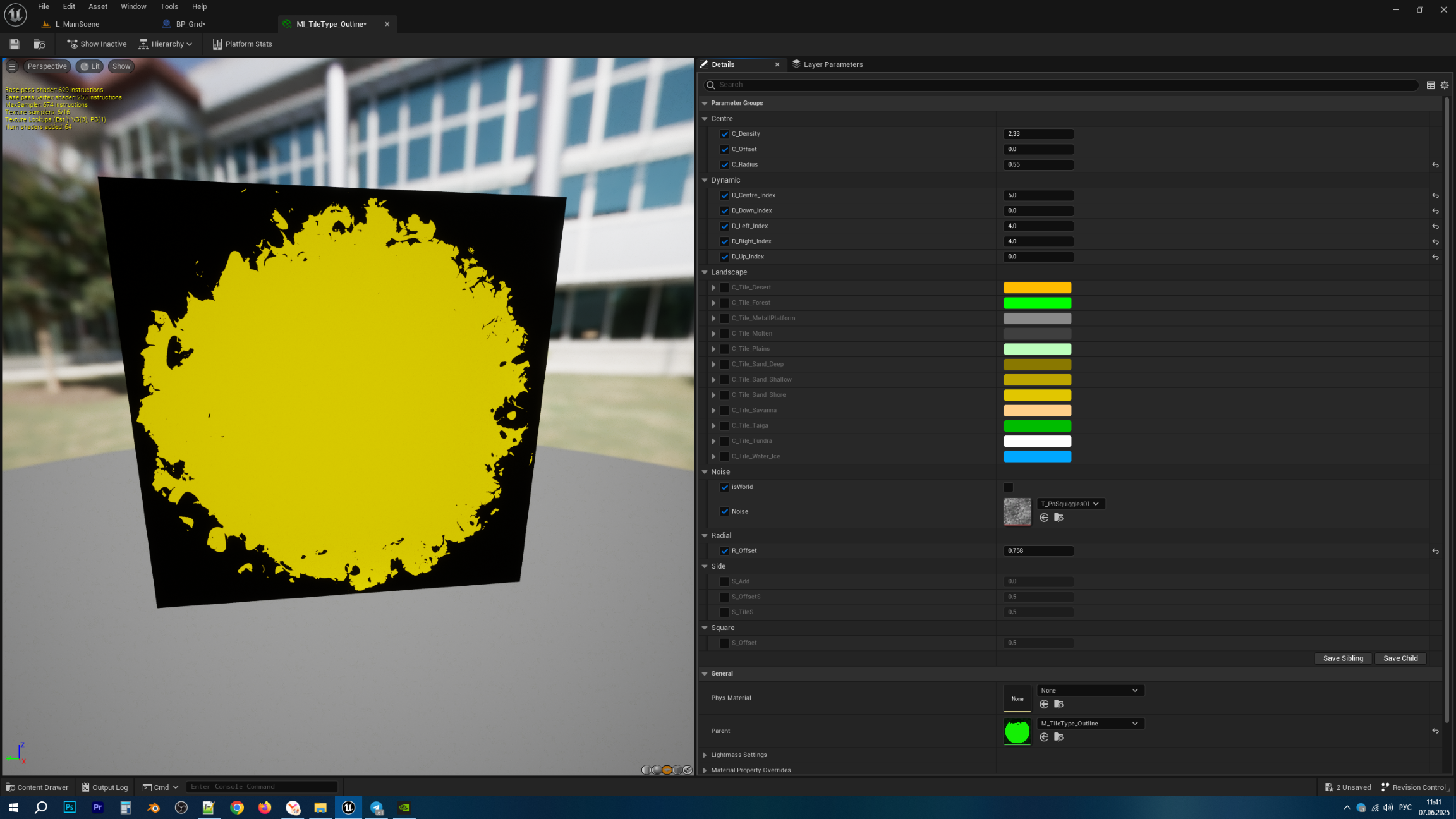Open Telegram from the taskbar

pos(377,807)
